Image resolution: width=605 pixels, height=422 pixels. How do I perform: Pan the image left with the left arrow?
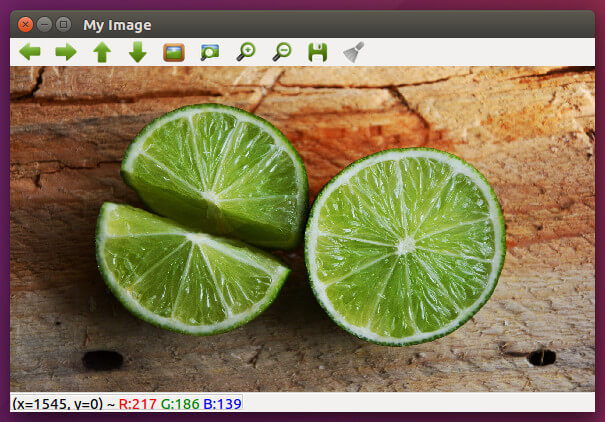click(30, 52)
